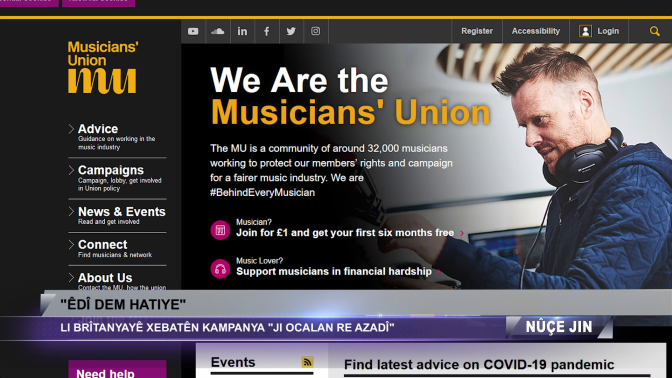Open the Instagram social icon

coord(315,31)
